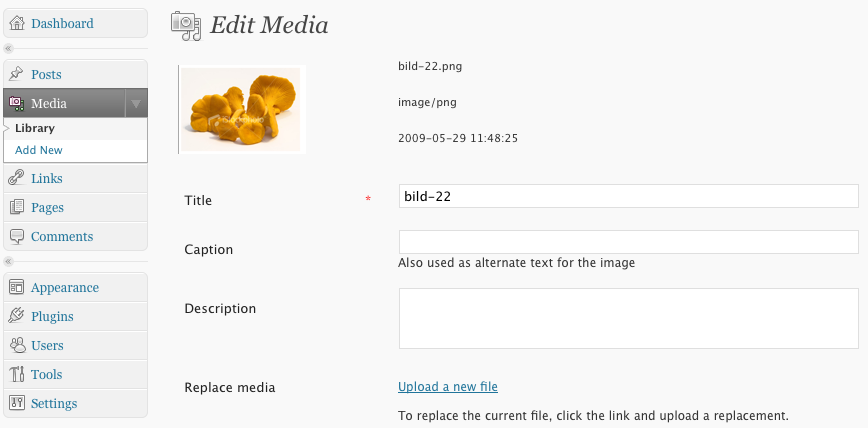Click the Appearance layout icon
The height and width of the screenshot is (428, 868).
[17, 287]
